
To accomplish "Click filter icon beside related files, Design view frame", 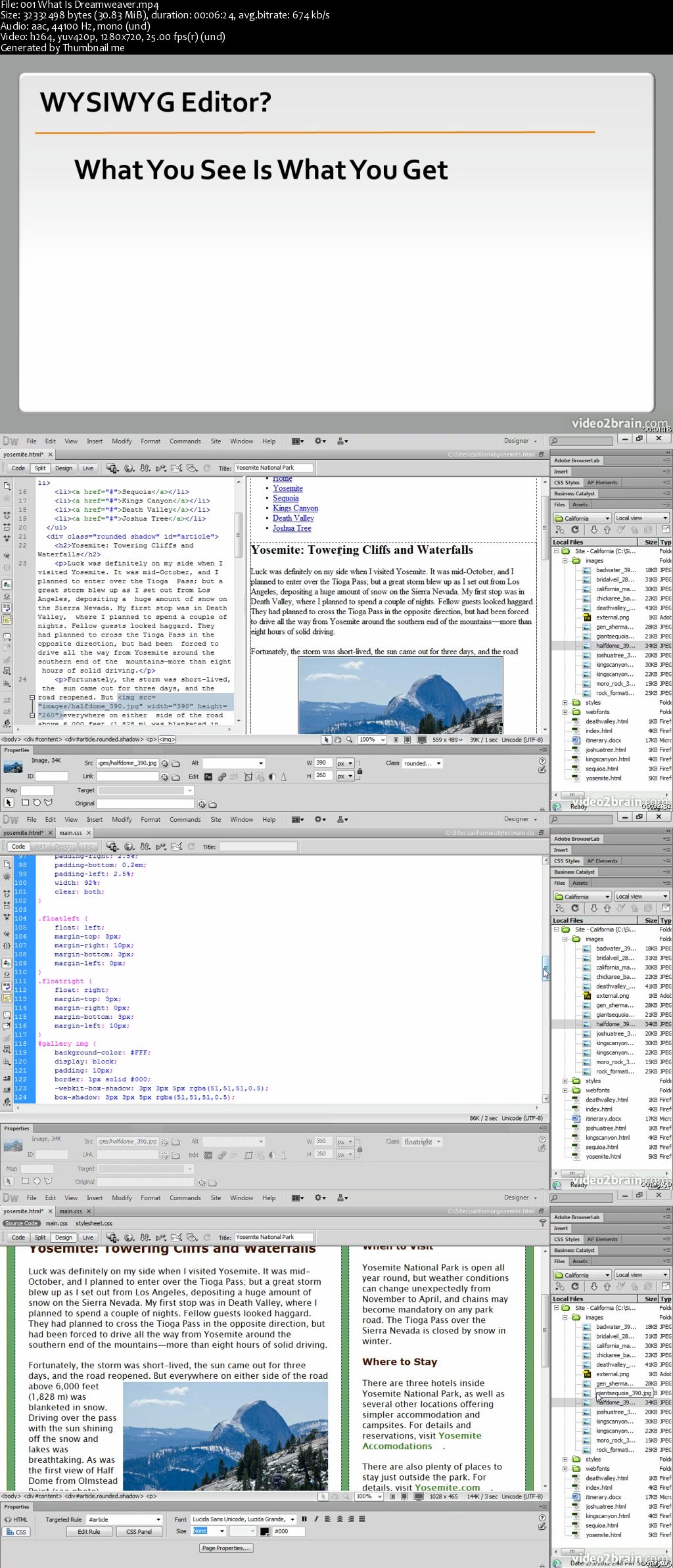I will point(542,1223).
